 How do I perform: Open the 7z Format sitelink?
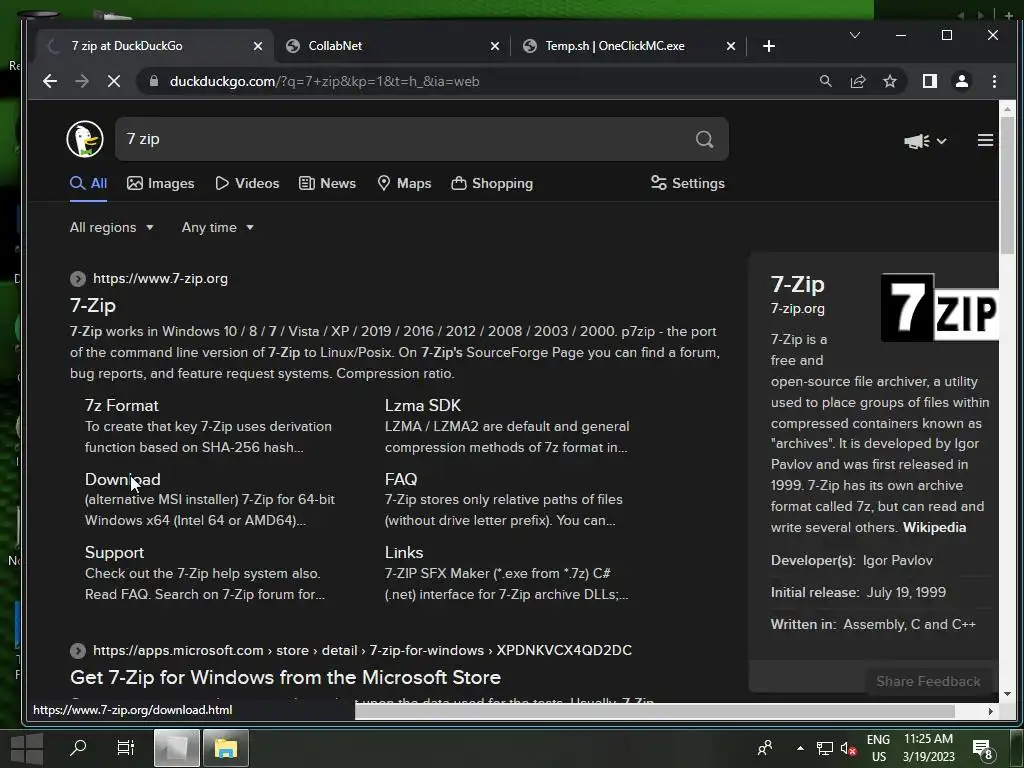click(121, 406)
